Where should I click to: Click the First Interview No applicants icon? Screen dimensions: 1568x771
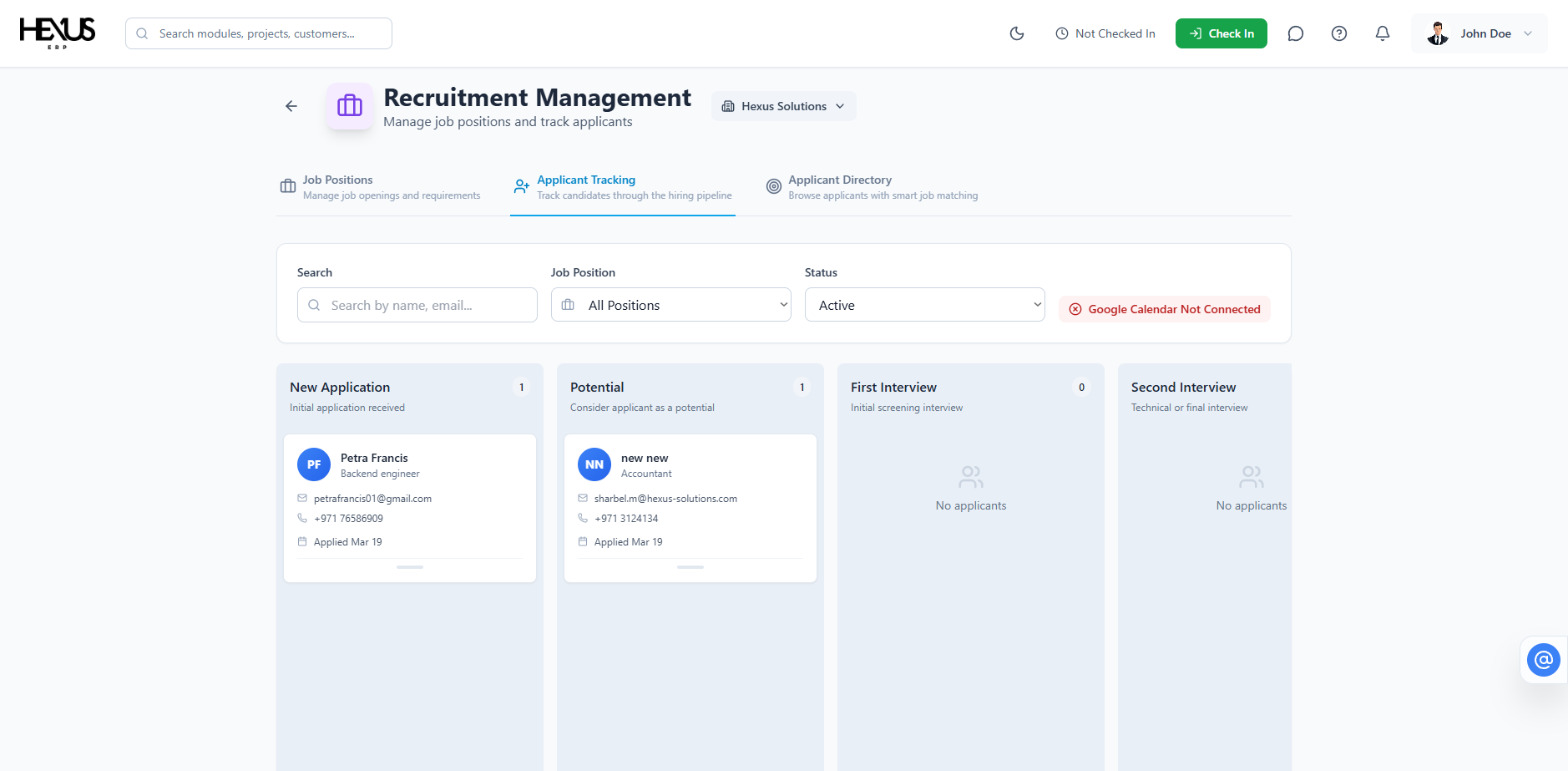pyautogui.click(x=971, y=477)
